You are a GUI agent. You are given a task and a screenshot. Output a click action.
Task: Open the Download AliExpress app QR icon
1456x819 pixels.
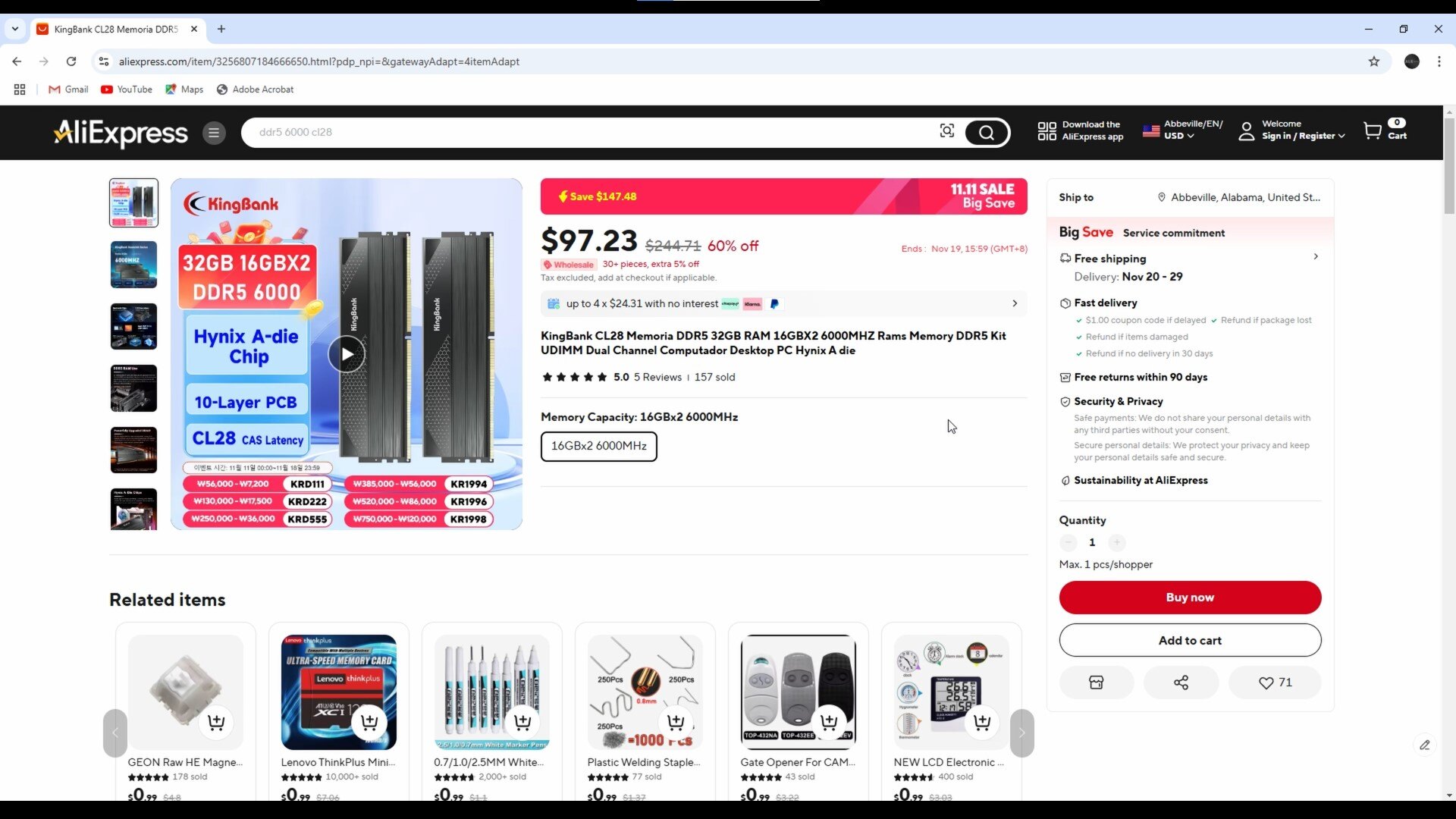click(x=1046, y=131)
